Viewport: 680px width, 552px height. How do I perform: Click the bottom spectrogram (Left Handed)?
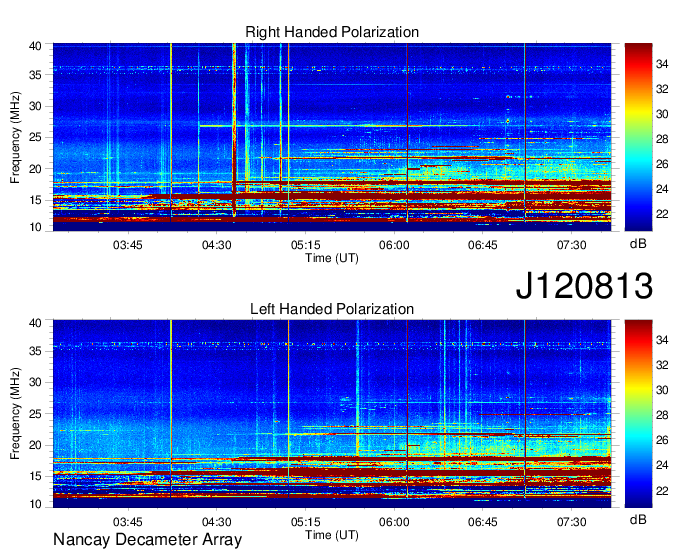click(332, 414)
